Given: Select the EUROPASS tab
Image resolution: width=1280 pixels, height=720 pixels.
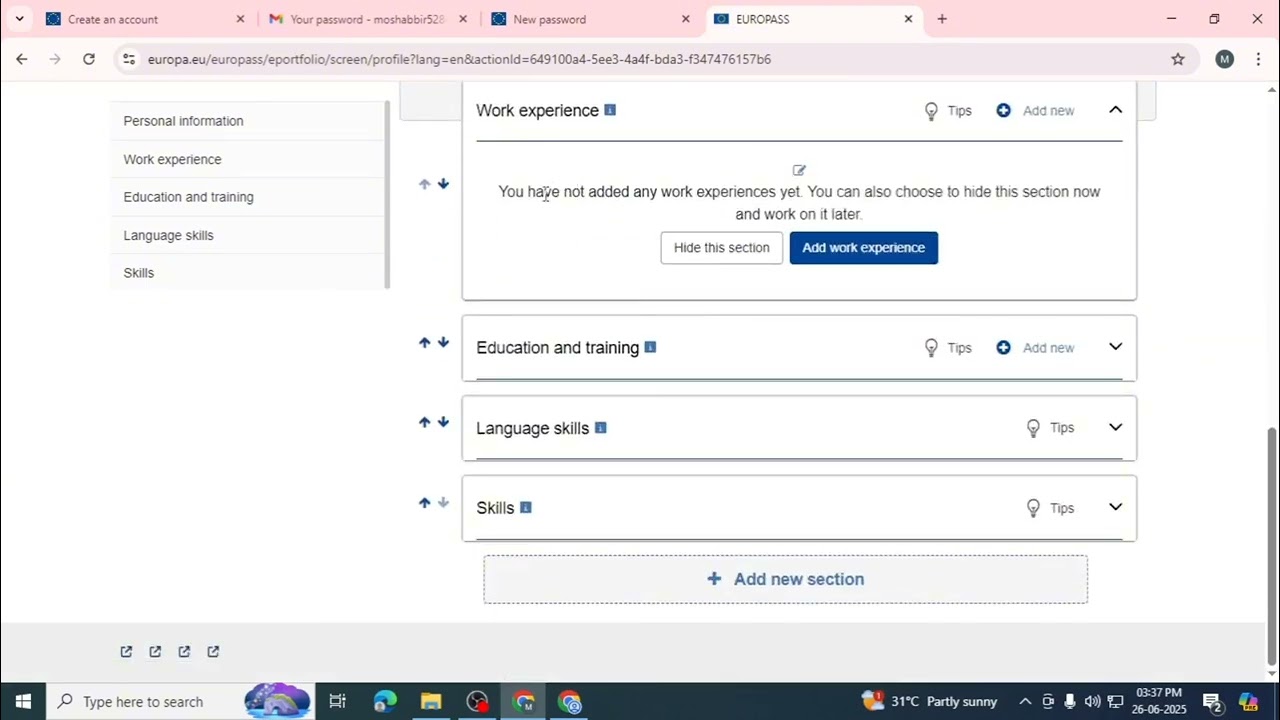Looking at the screenshot, I should (813, 19).
